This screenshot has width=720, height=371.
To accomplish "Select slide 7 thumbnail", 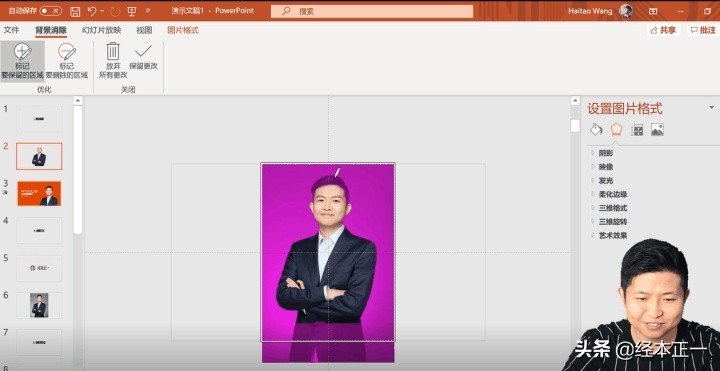I will coord(39,342).
